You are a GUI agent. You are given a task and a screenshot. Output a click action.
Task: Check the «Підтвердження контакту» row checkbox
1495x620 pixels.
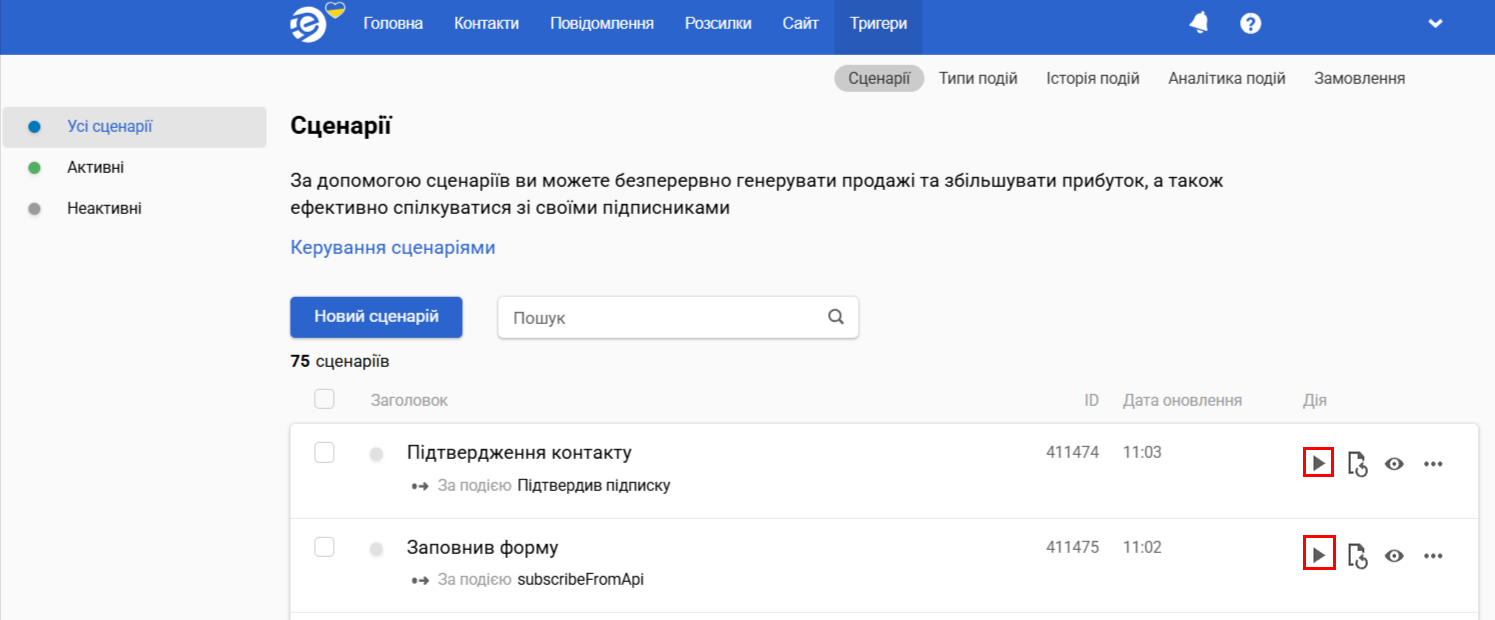click(x=324, y=452)
